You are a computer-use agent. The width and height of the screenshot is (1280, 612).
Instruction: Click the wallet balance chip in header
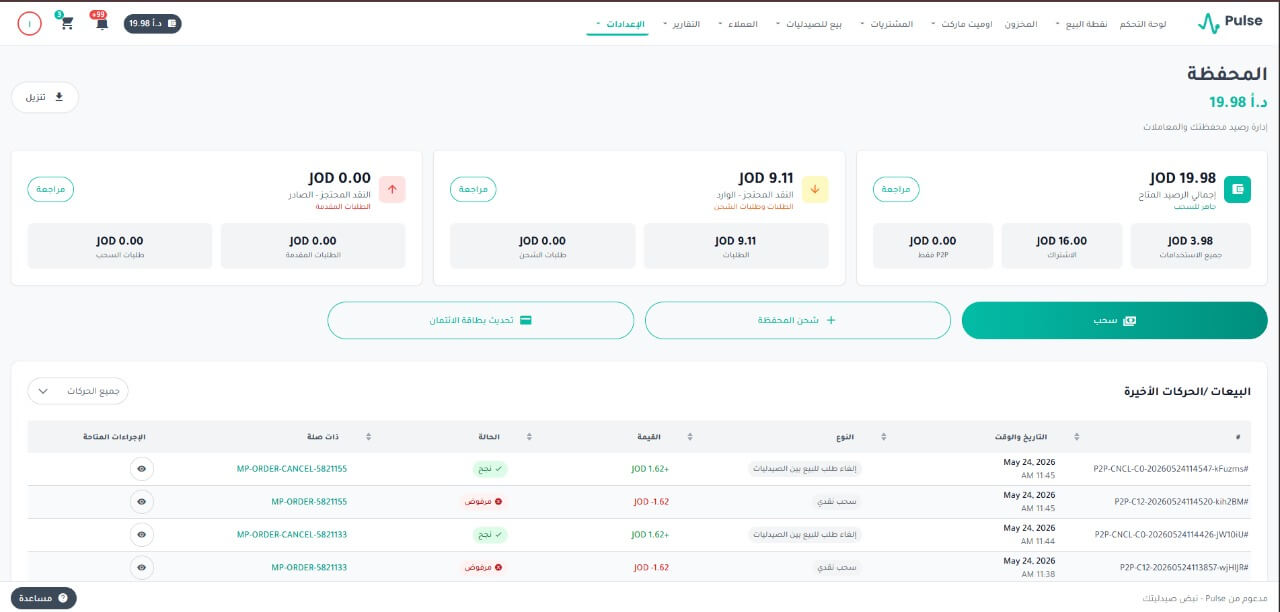[x=153, y=23]
